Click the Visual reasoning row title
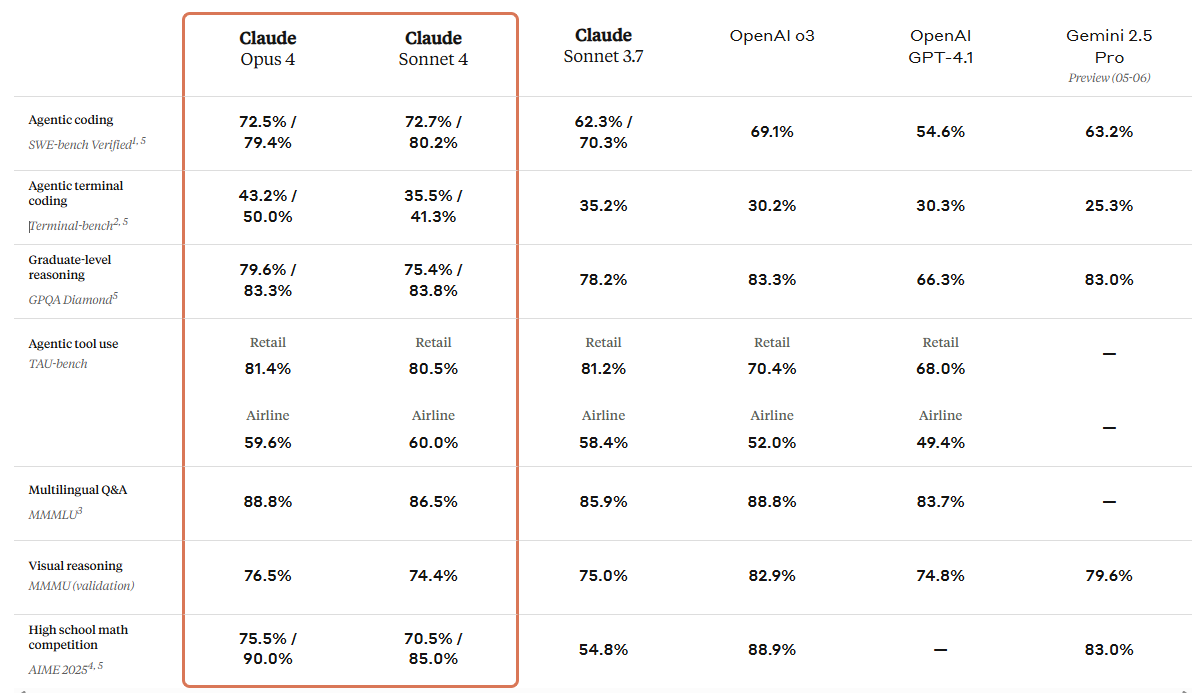 75,566
